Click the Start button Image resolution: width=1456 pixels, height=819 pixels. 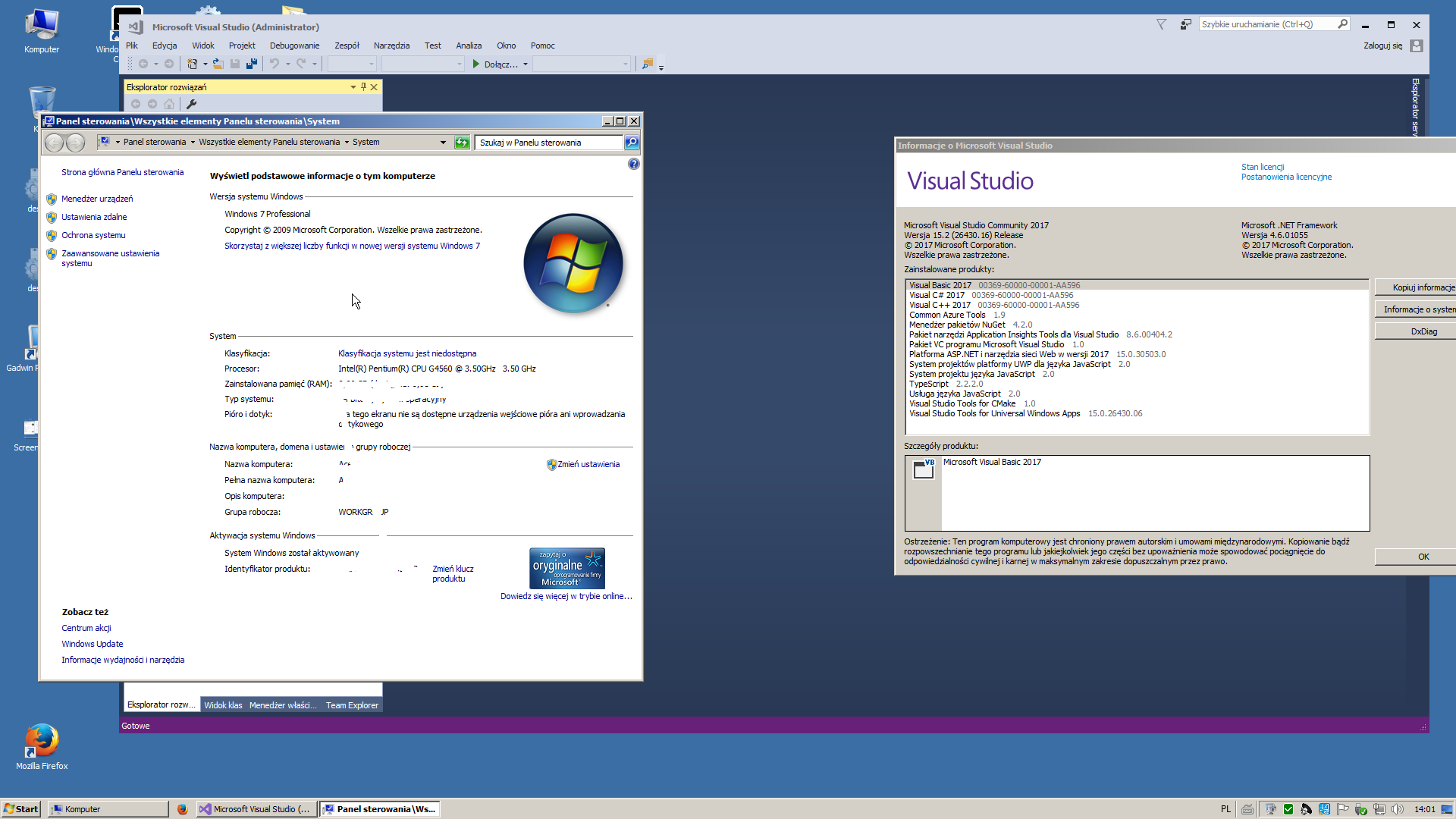pos(21,809)
